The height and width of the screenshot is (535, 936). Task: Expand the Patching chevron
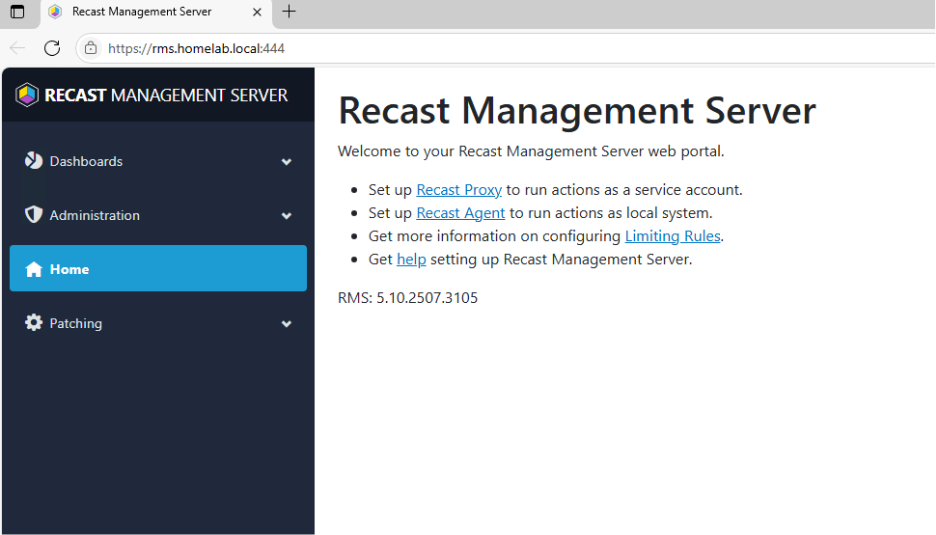click(287, 324)
